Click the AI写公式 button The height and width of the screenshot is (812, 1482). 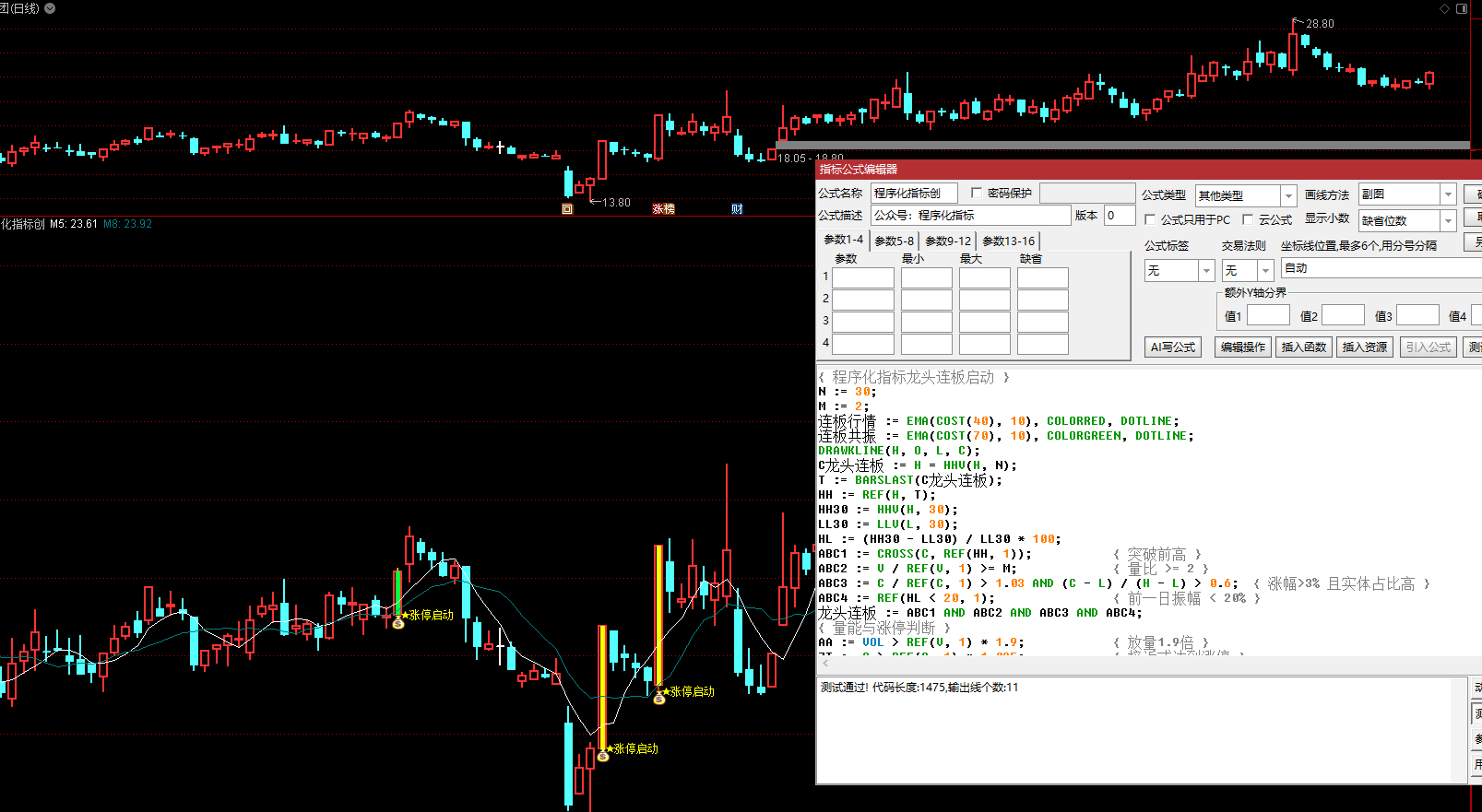tap(1173, 347)
